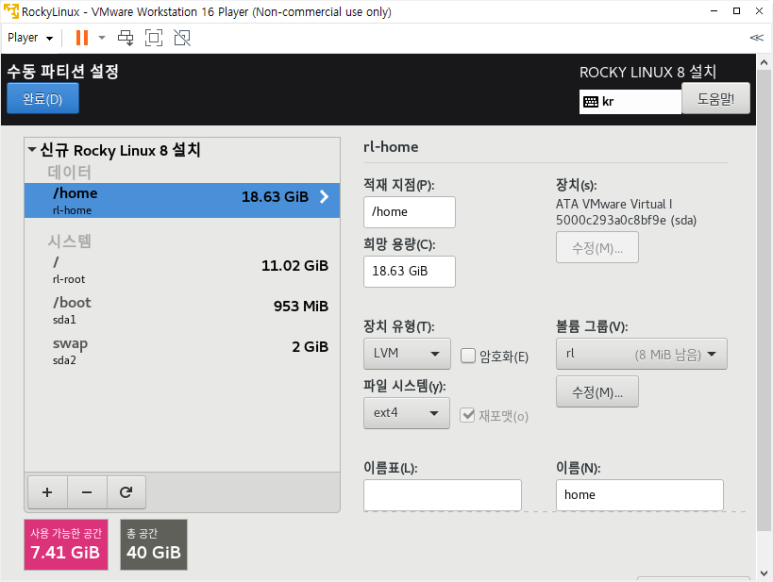Open the Player menu
The height and width of the screenshot is (582, 773).
pyautogui.click(x=30, y=37)
